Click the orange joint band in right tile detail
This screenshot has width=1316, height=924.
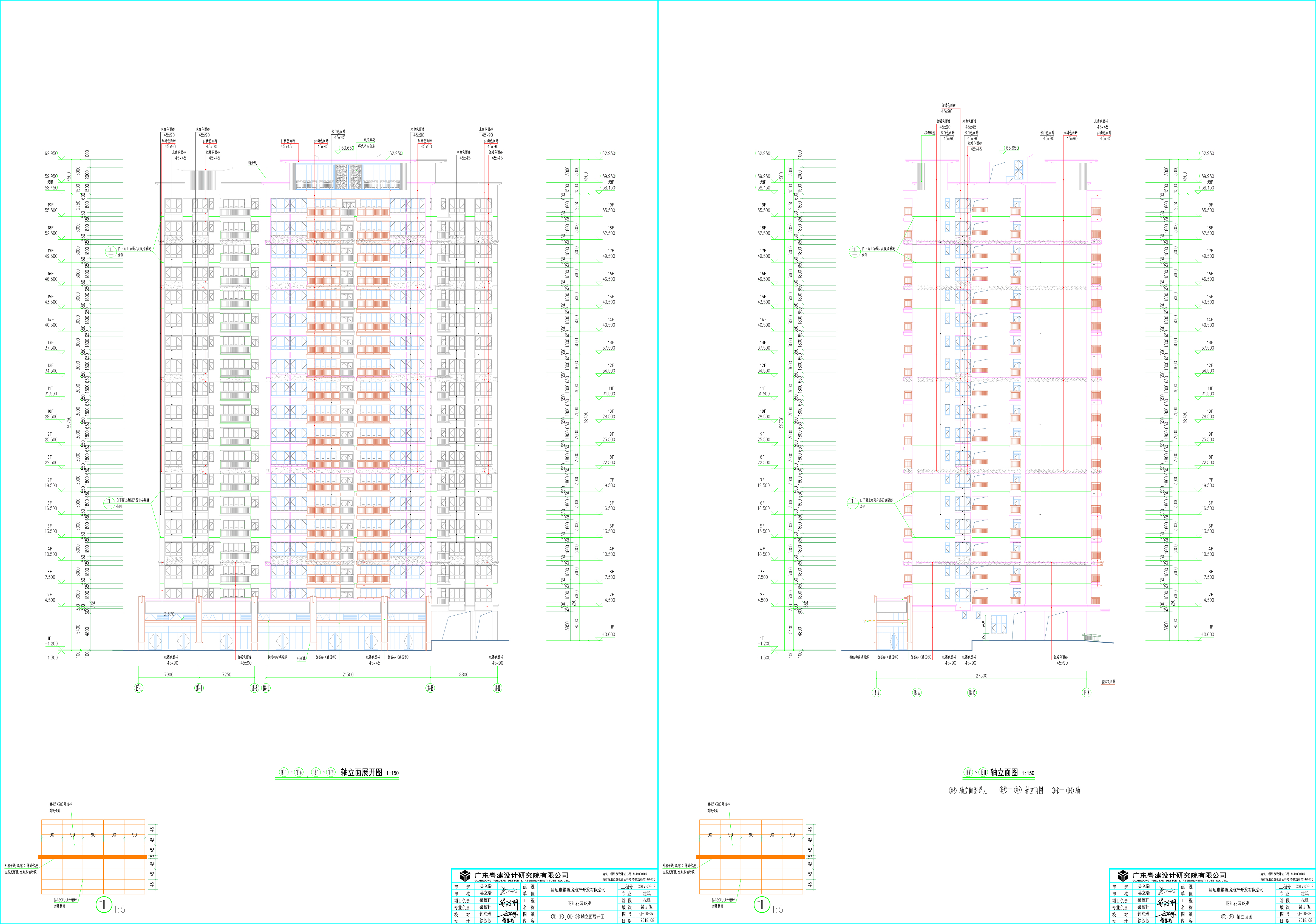(750, 857)
